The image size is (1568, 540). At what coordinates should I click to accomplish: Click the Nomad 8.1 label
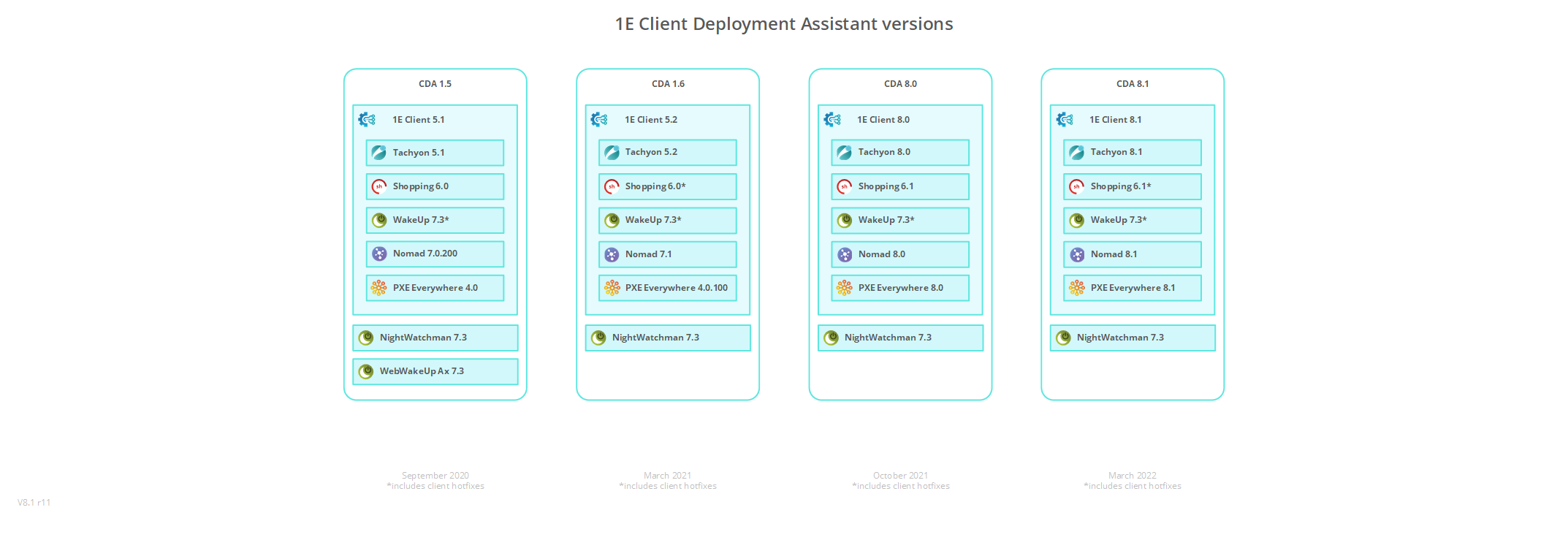click(x=1114, y=254)
